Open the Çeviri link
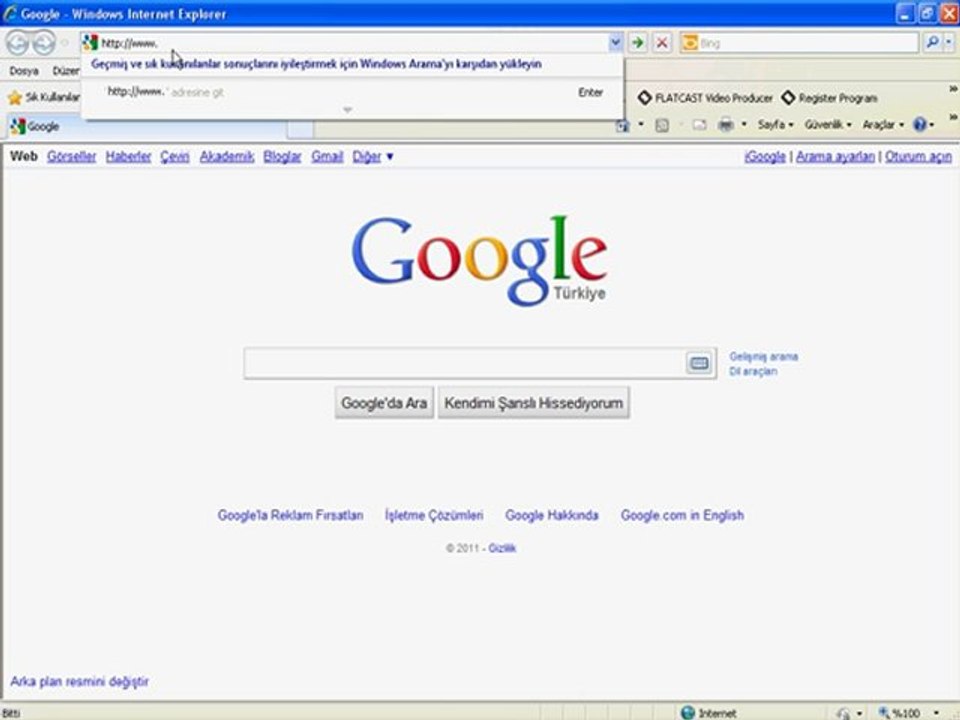Screen dimensions: 960x720 174,157
